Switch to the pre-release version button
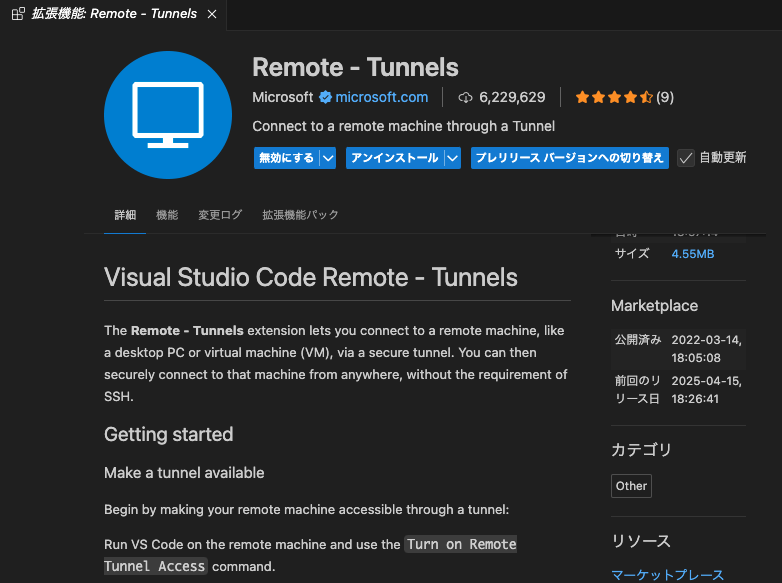782x583 pixels. (570, 158)
